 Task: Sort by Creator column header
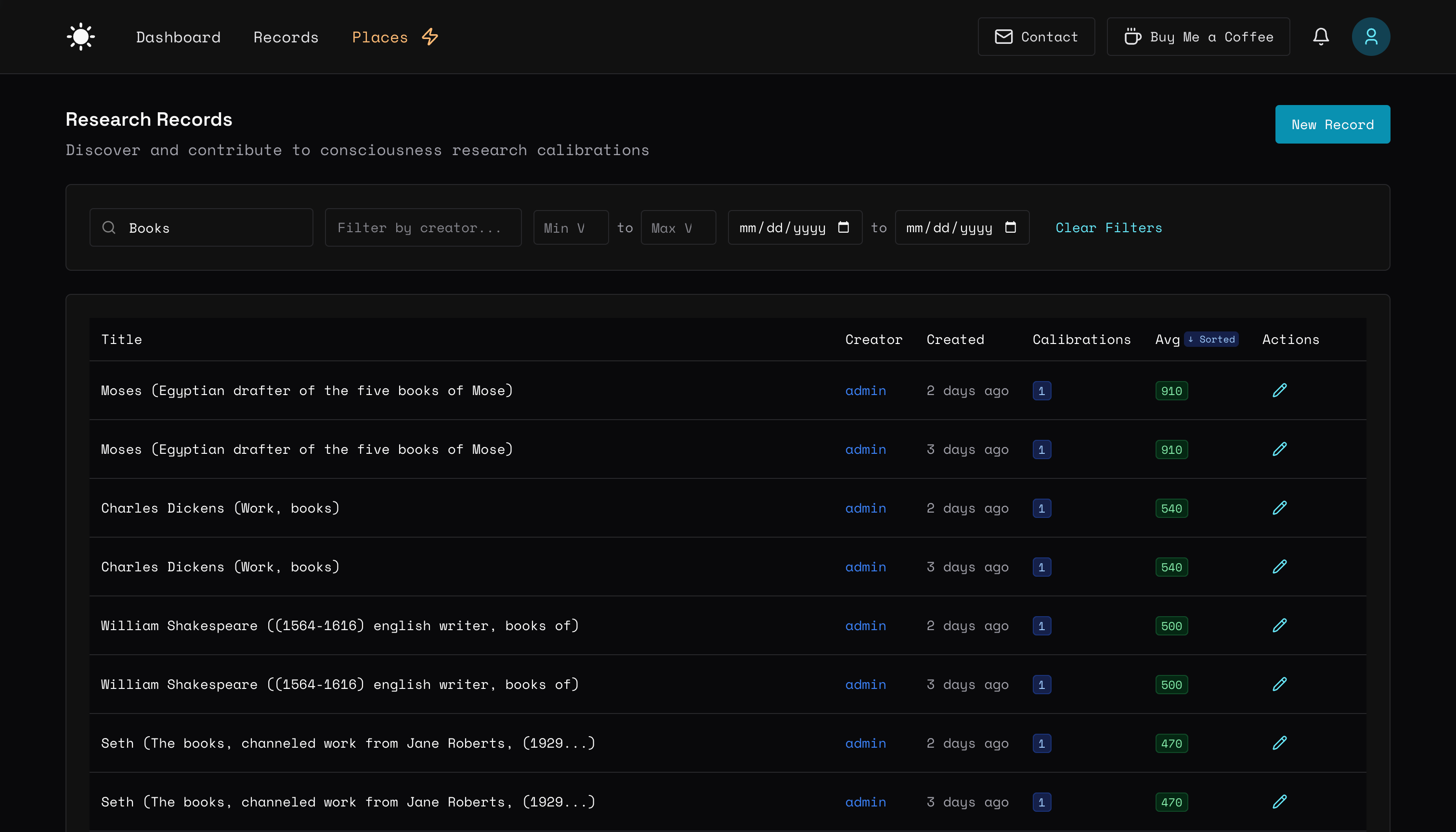click(873, 340)
